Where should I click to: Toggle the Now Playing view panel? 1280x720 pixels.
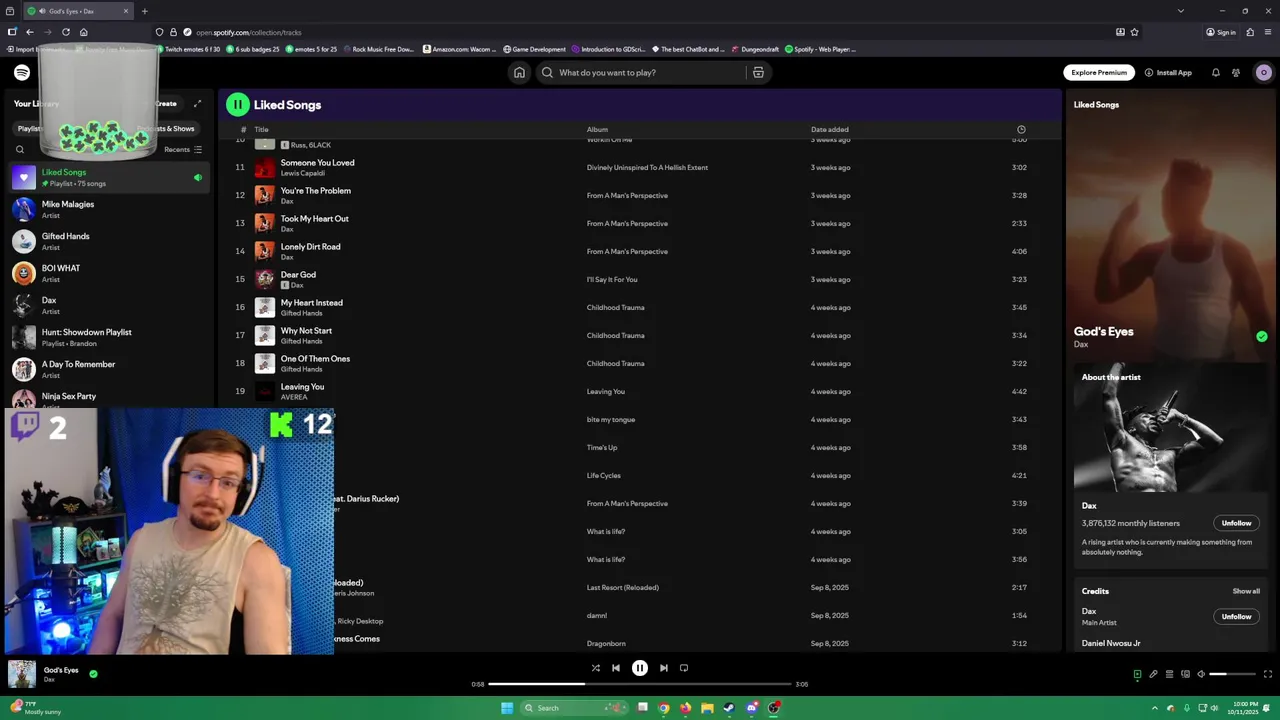coord(1137,674)
